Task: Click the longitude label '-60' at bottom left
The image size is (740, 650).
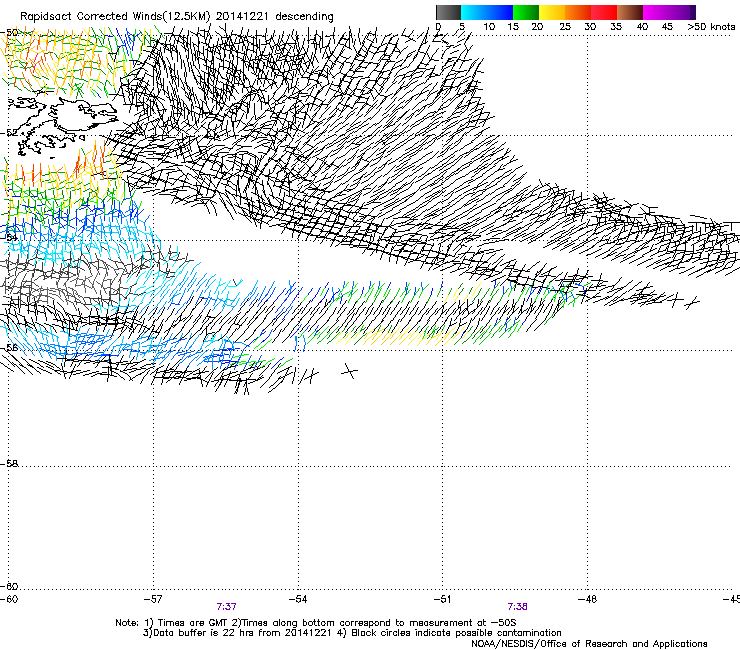Action: tap(9, 599)
